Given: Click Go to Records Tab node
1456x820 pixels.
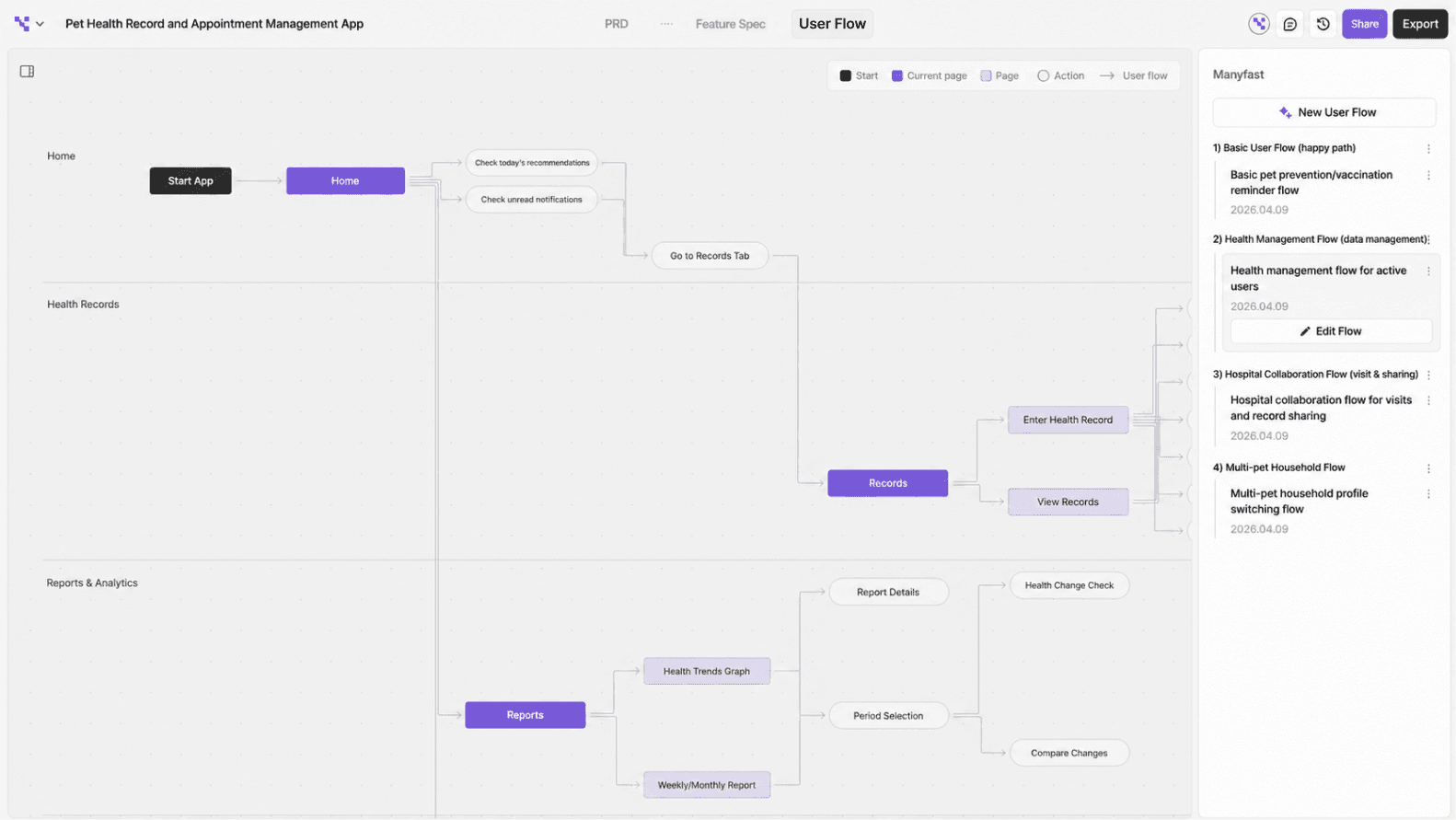Looking at the screenshot, I should tap(710, 256).
